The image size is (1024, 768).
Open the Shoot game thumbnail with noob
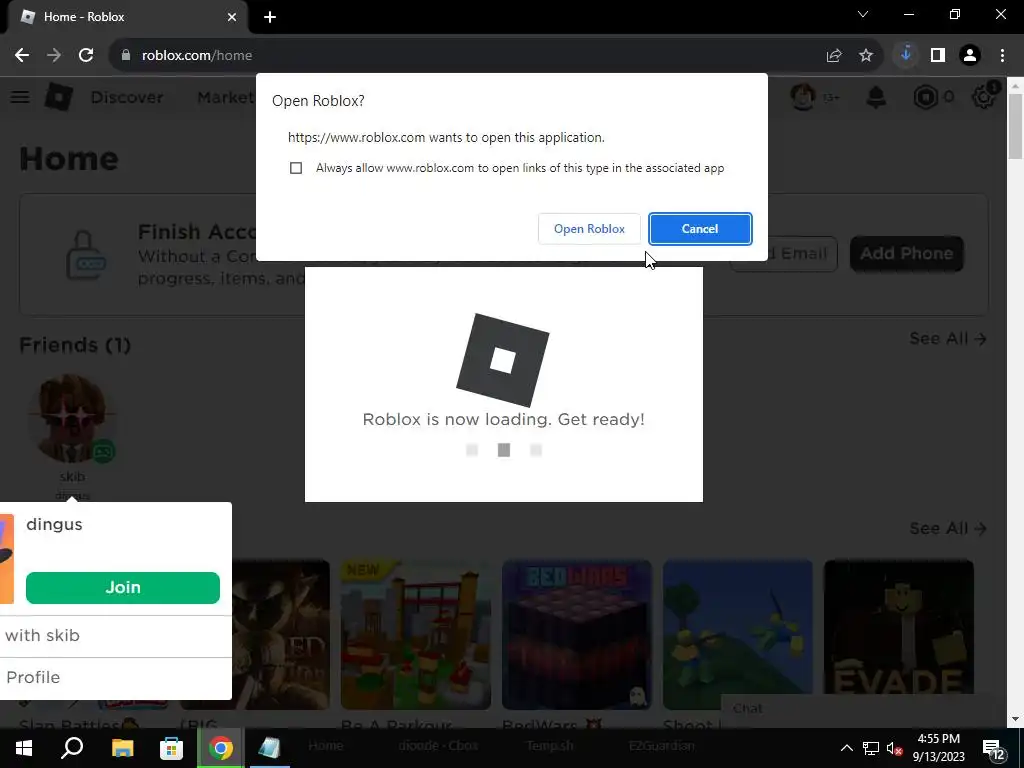(x=737, y=634)
